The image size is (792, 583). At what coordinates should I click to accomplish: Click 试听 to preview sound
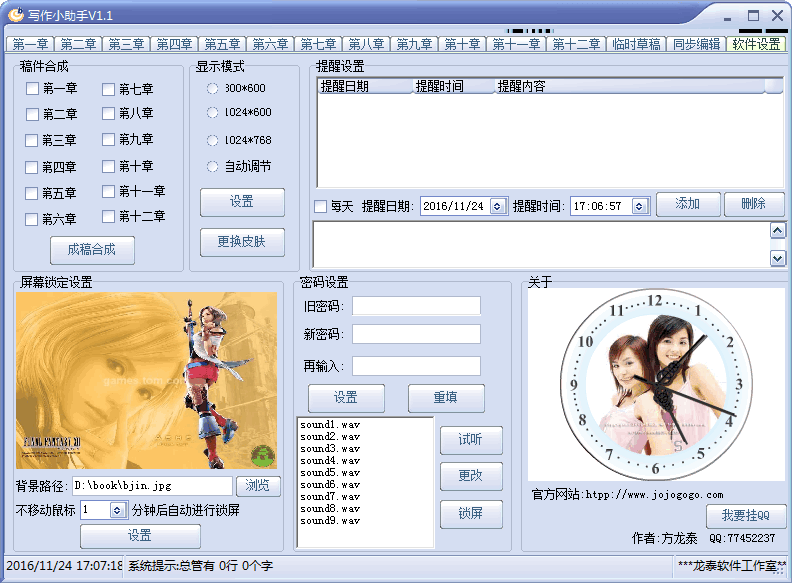tap(471, 440)
